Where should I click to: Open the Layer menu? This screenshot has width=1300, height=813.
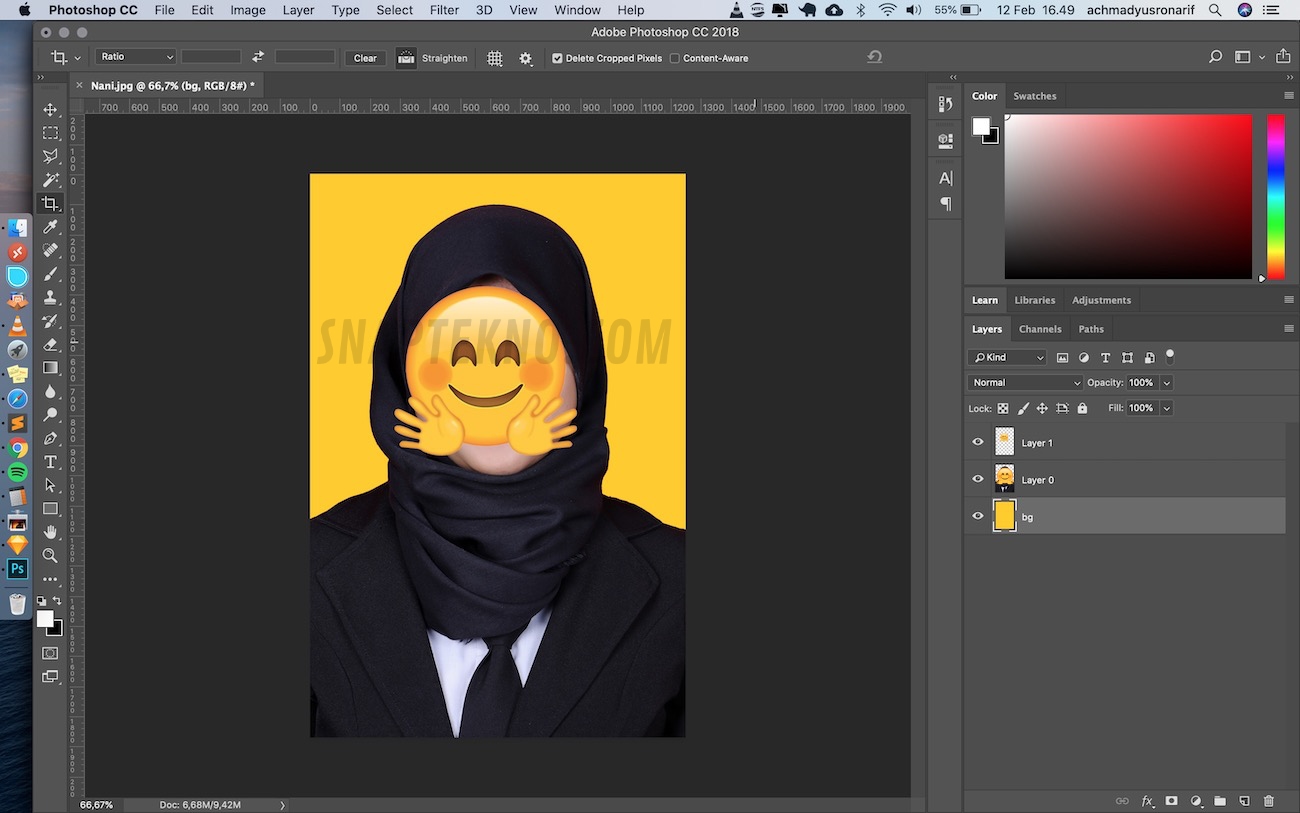point(298,10)
